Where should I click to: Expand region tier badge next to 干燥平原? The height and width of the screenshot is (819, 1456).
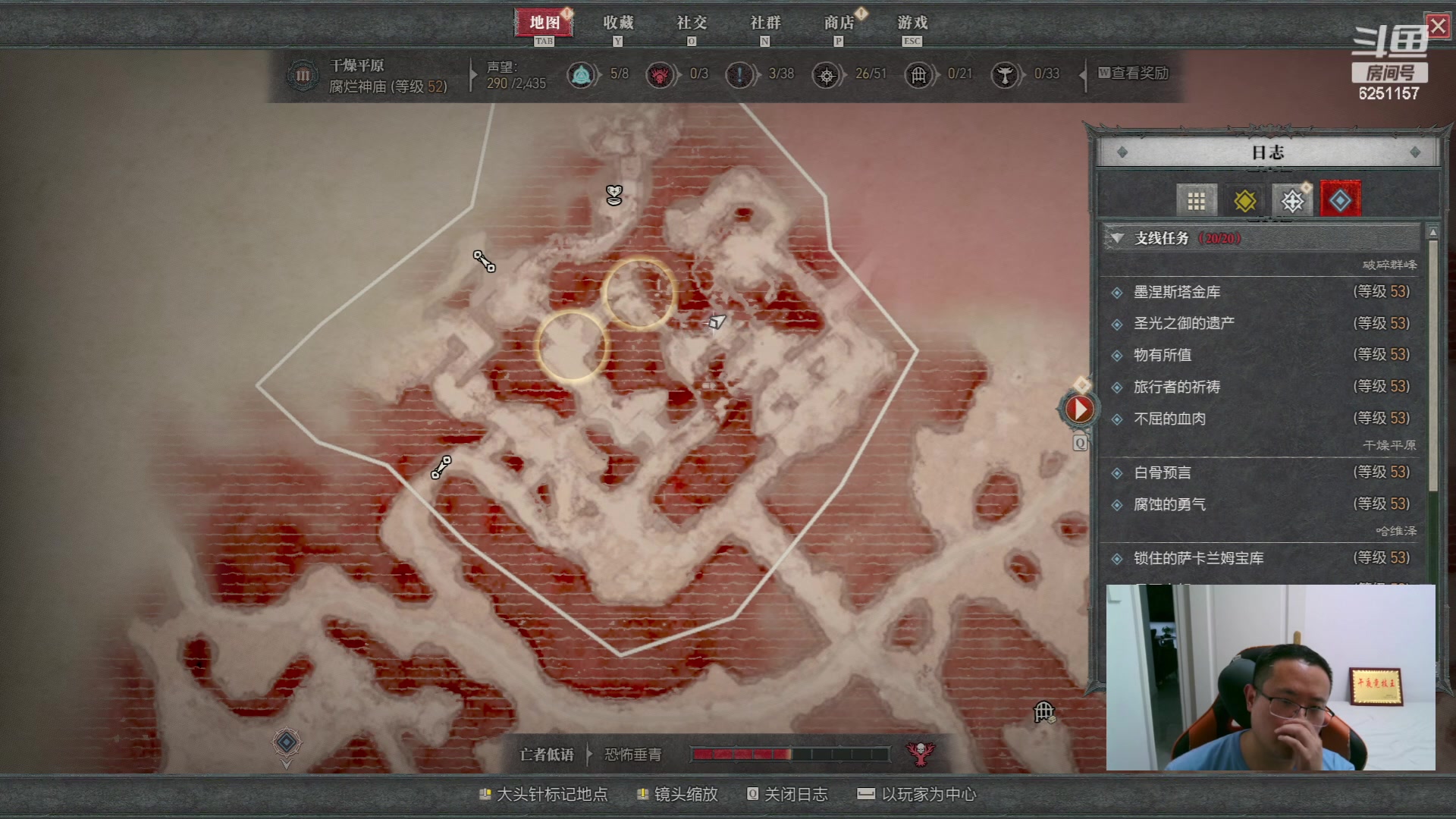click(x=303, y=75)
